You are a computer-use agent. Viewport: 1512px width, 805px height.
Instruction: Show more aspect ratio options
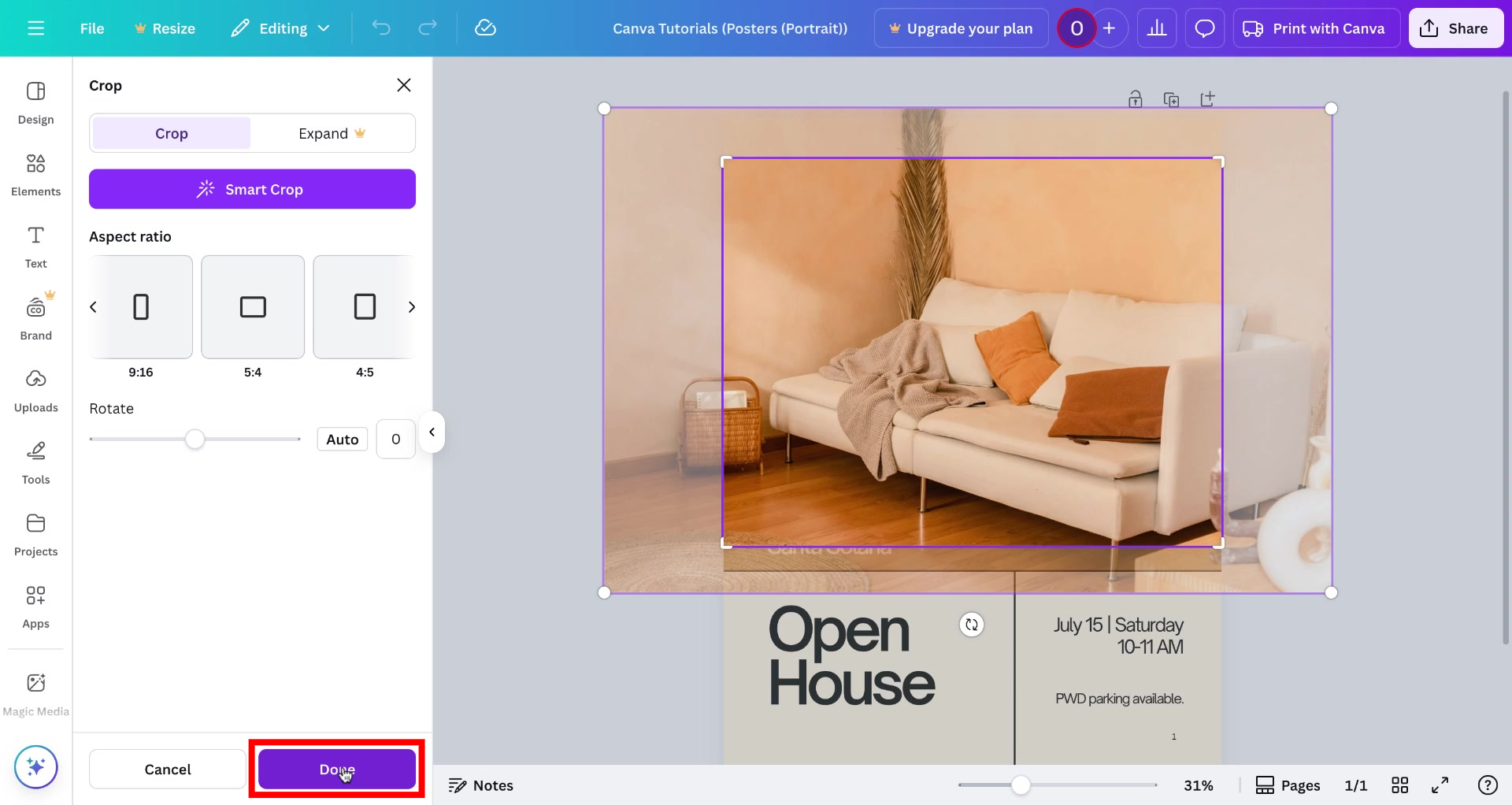(412, 307)
